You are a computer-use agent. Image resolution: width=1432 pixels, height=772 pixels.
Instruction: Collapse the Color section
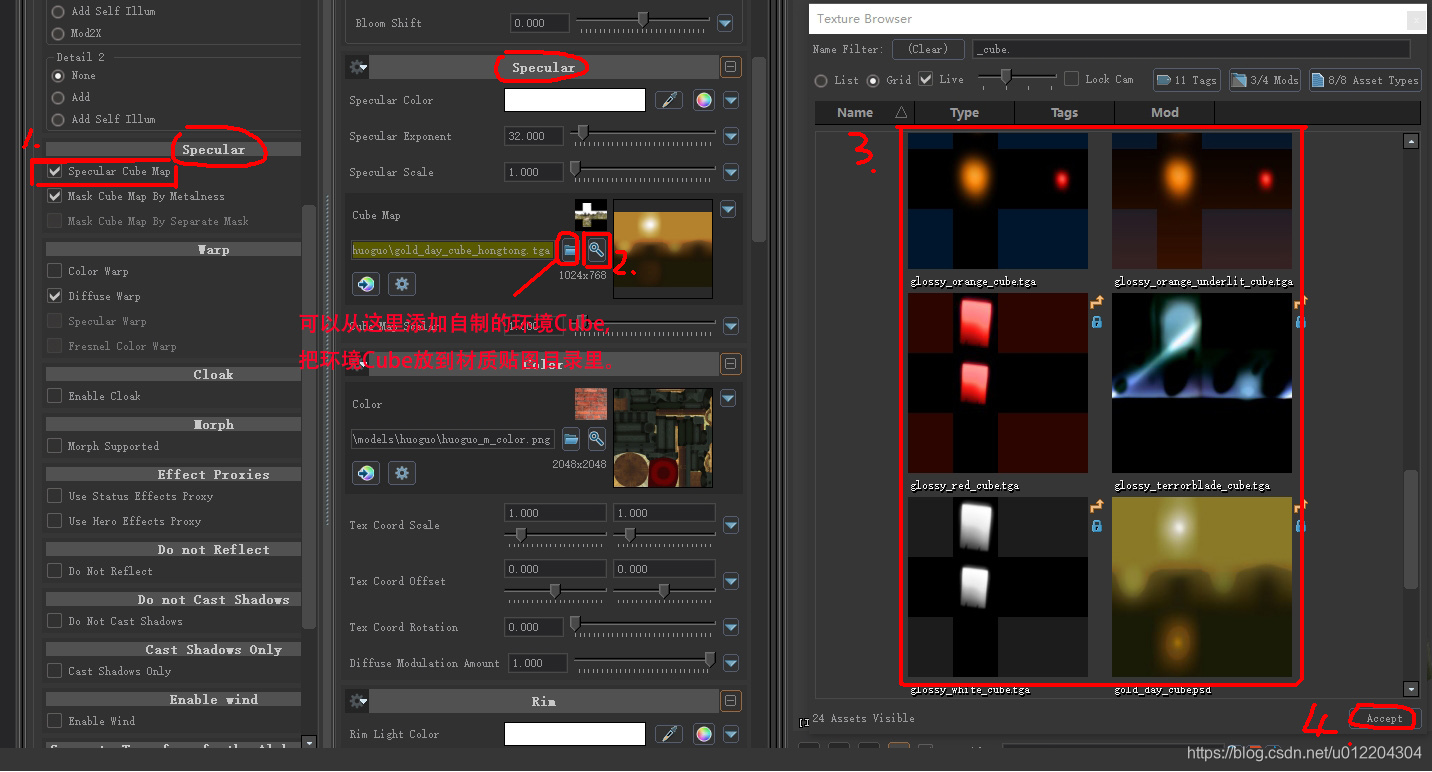tap(731, 364)
